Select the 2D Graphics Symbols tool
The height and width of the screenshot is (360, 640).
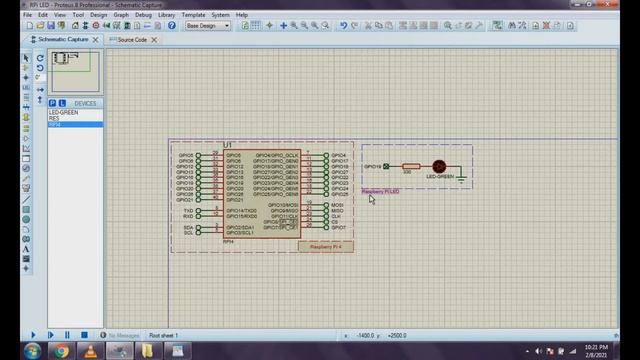[x=26, y=259]
